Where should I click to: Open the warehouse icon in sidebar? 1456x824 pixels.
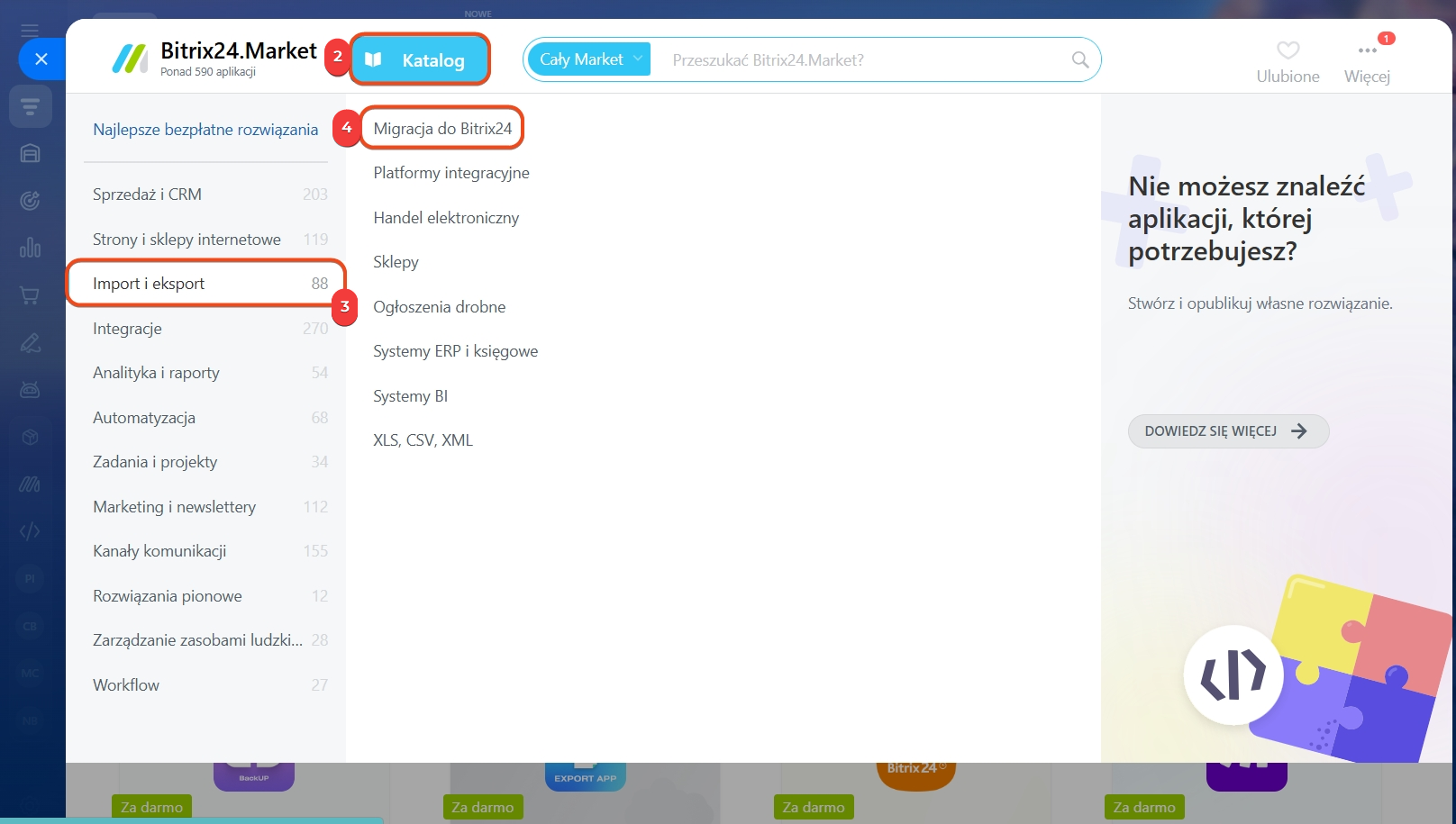click(30, 153)
